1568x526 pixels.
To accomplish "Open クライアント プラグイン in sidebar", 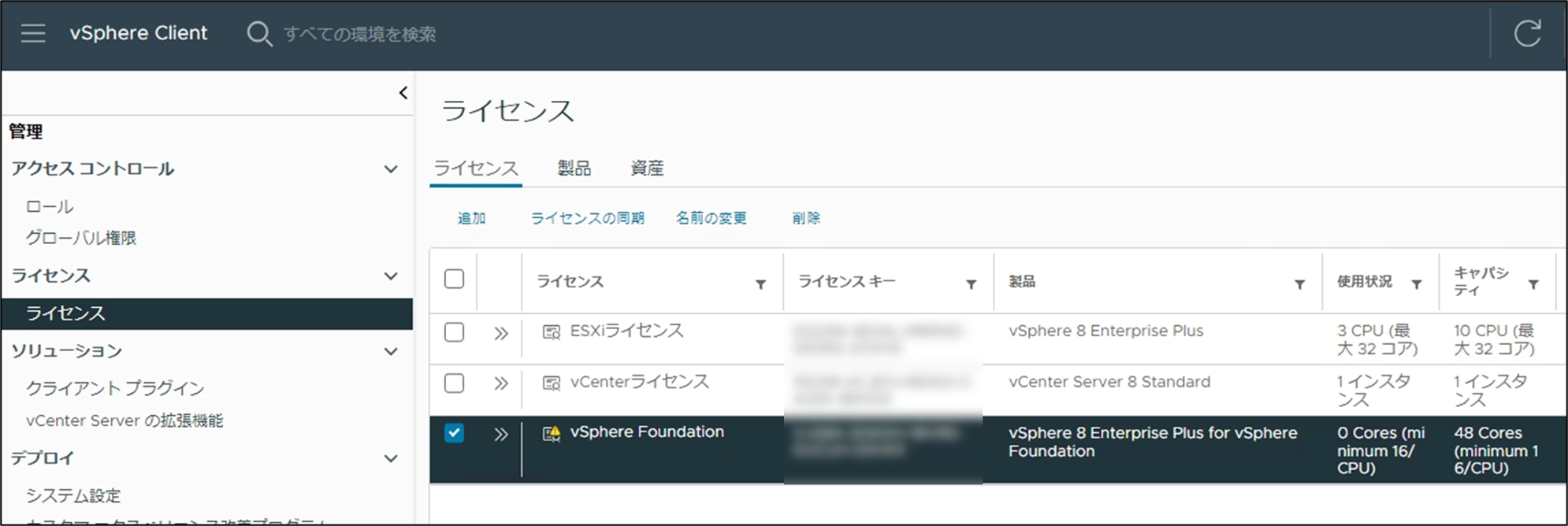I will click(x=115, y=388).
